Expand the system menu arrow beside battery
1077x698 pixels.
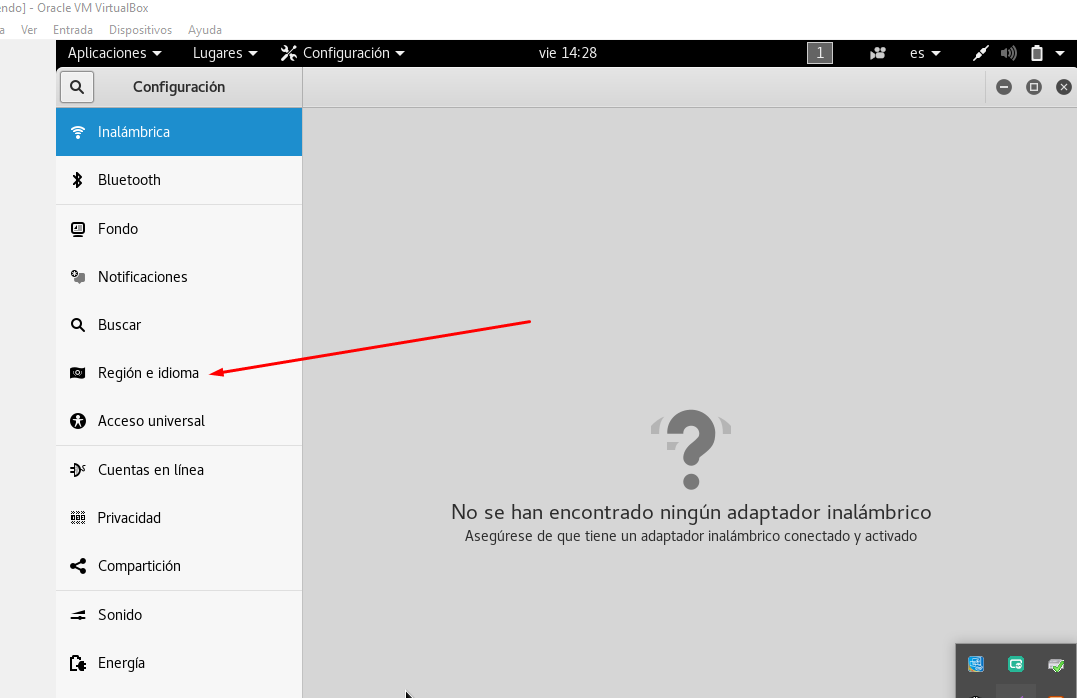[x=1060, y=53]
